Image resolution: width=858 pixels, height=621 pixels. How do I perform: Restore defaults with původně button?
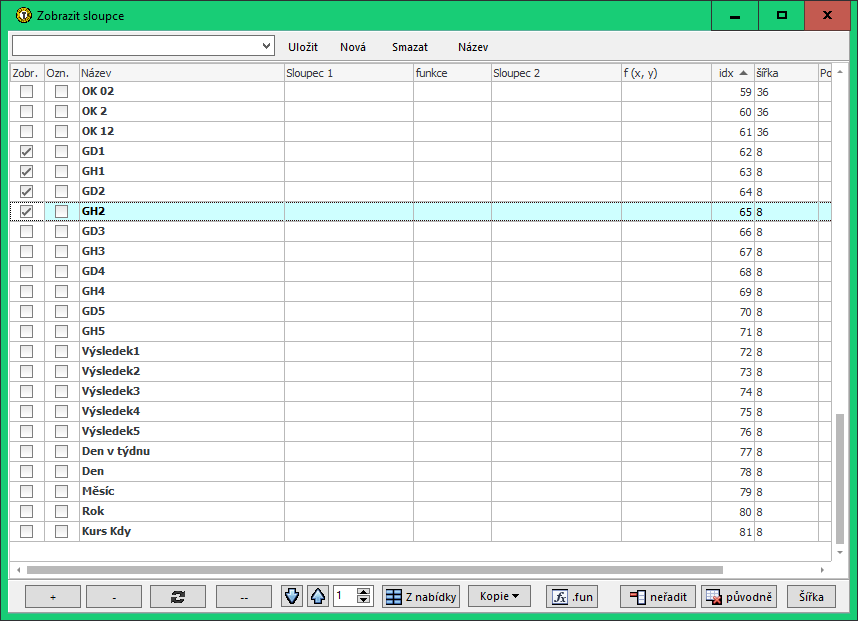click(739, 597)
